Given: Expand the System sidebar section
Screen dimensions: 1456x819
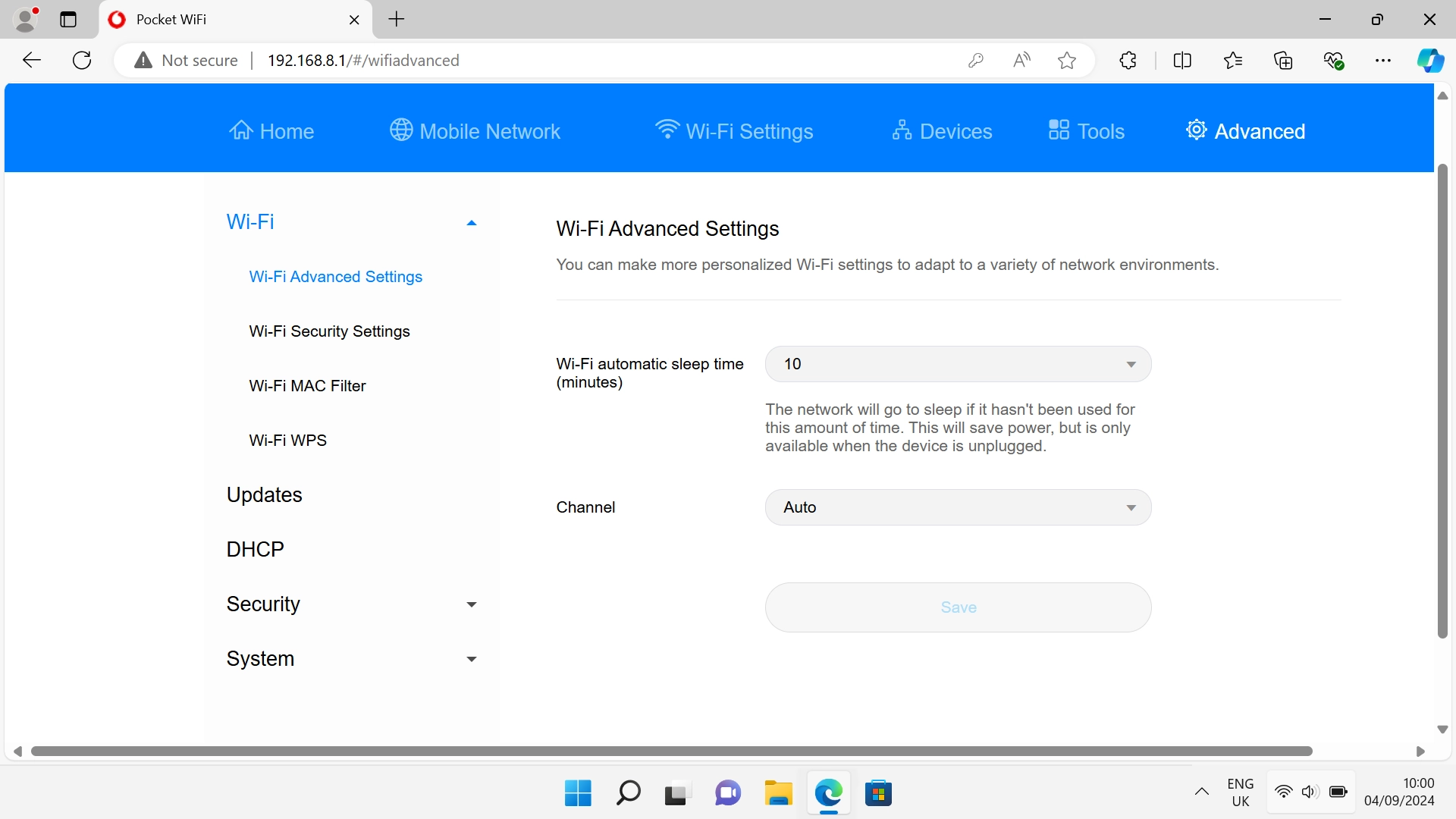Looking at the screenshot, I should pyautogui.click(x=471, y=659).
